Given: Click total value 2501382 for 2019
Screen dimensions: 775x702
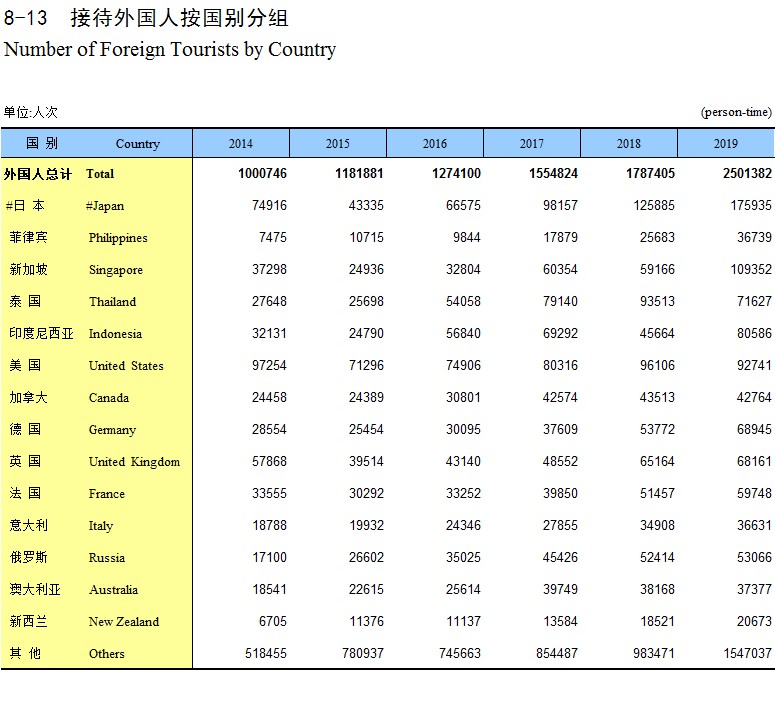Looking at the screenshot, I should pyautogui.click(x=747, y=174).
